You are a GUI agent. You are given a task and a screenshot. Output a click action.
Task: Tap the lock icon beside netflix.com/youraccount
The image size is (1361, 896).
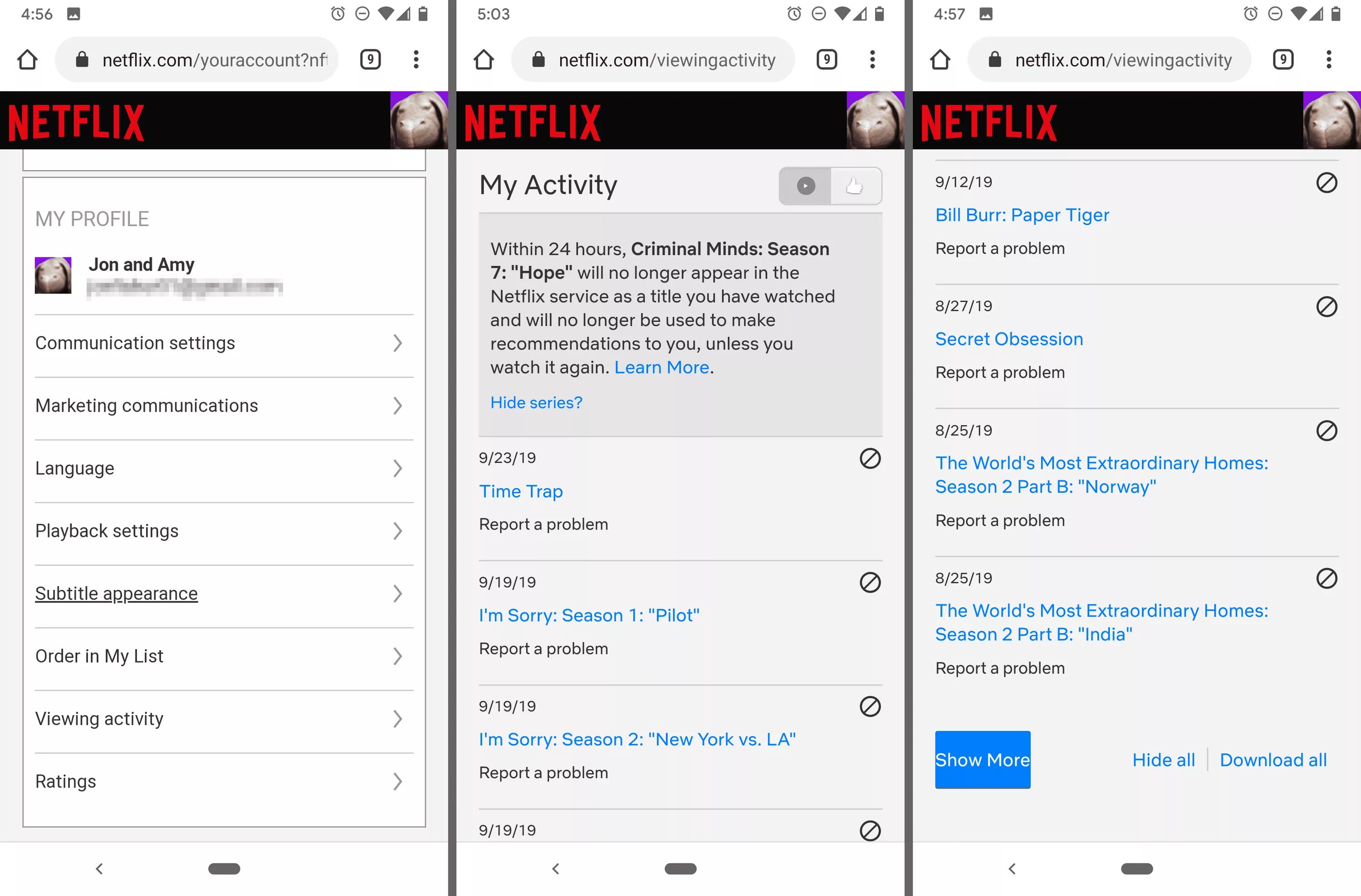(82, 59)
